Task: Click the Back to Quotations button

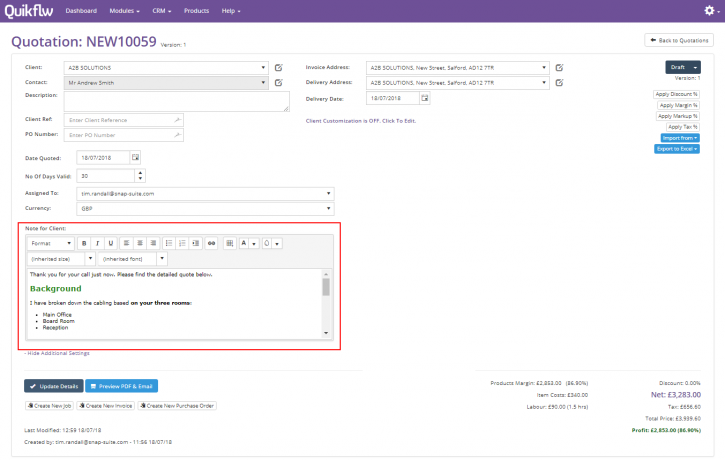Action: 679,40
